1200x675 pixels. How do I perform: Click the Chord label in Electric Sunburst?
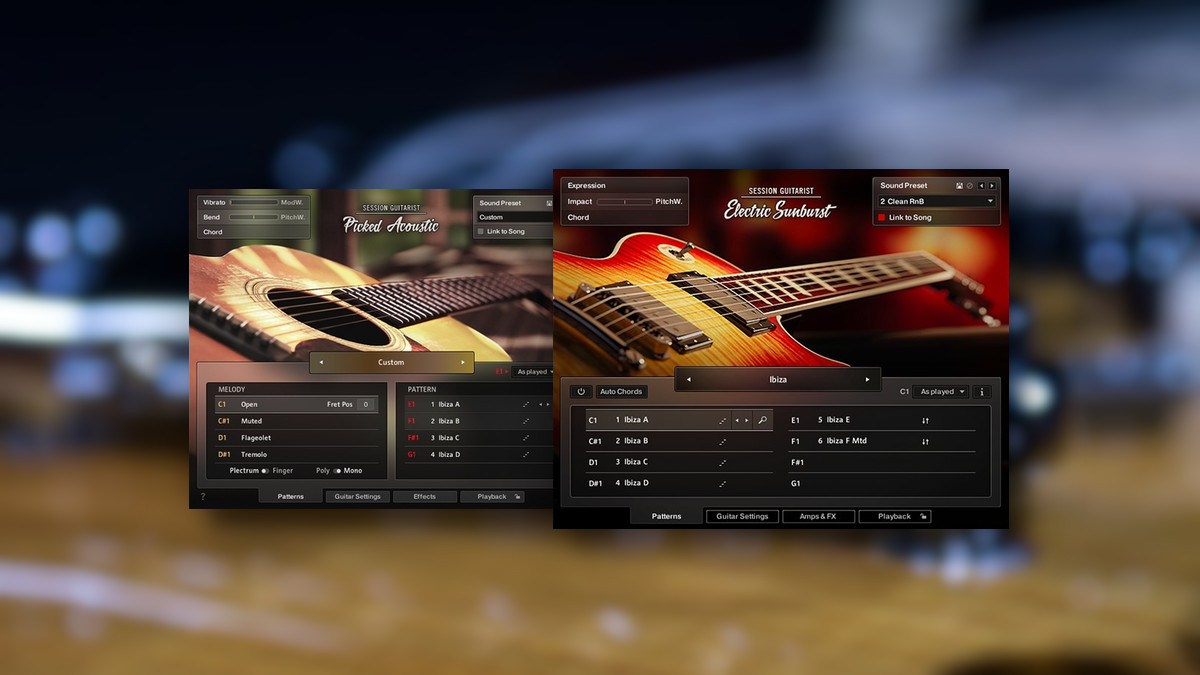click(x=579, y=217)
